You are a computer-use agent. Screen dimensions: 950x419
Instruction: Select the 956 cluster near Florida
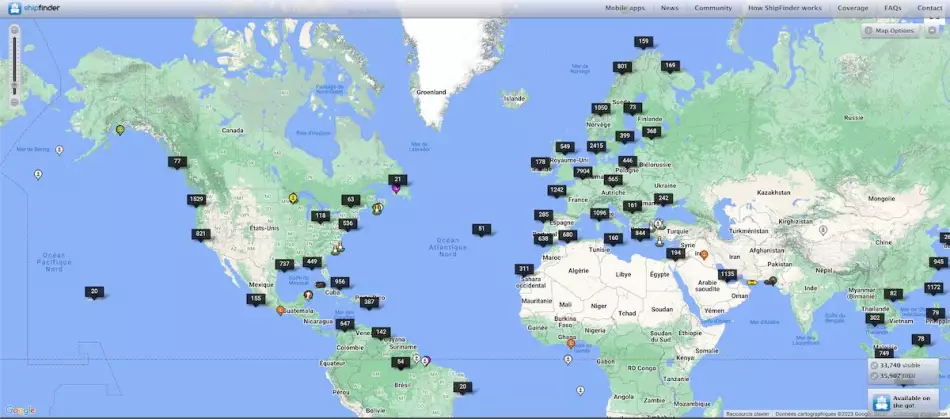(x=340, y=282)
